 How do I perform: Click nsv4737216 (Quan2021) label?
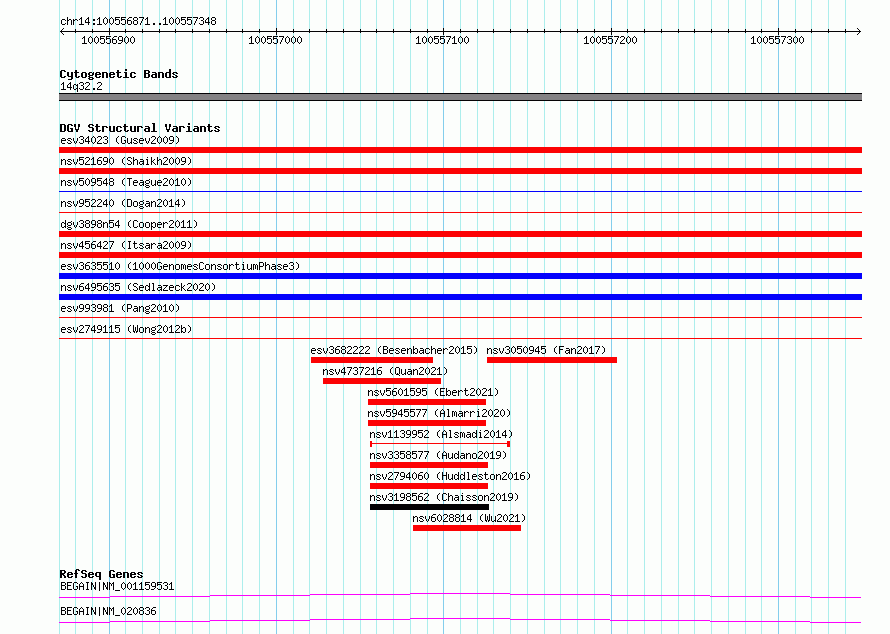385,371
